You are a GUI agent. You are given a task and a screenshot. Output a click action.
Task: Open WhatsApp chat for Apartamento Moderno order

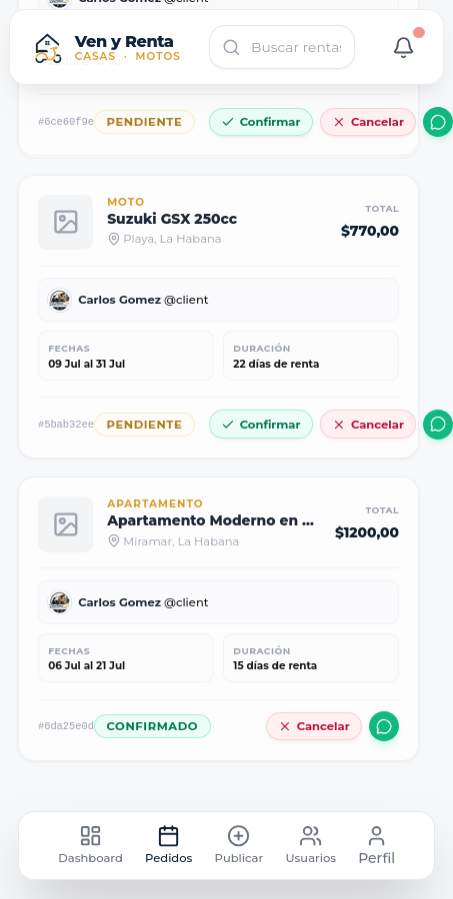(x=384, y=726)
